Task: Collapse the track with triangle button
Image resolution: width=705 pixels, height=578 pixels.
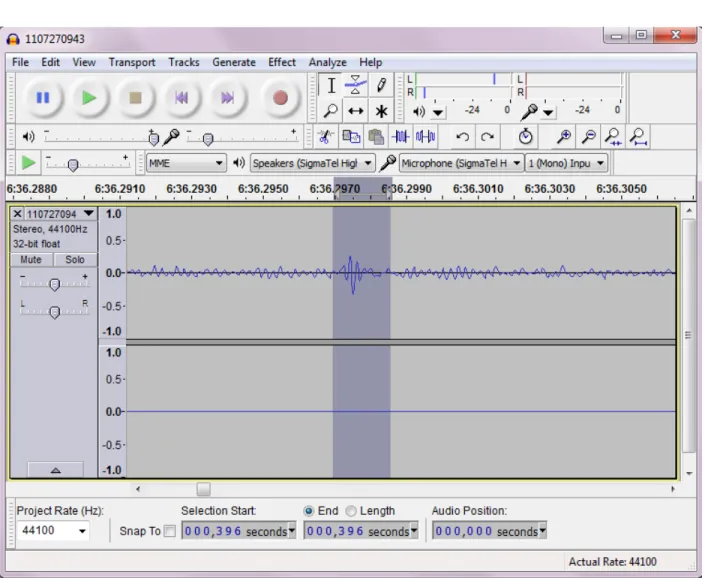Action: click(x=55, y=470)
